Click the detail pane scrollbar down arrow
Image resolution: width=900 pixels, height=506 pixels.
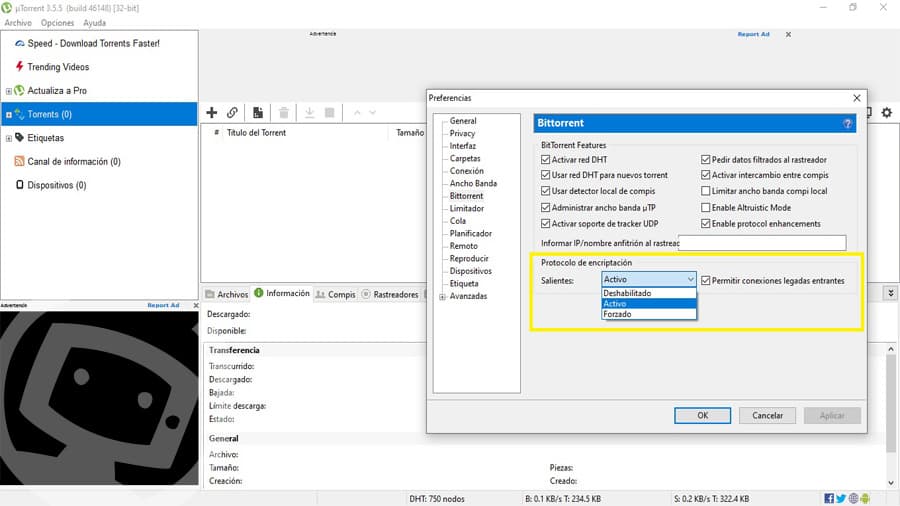(890, 482)
